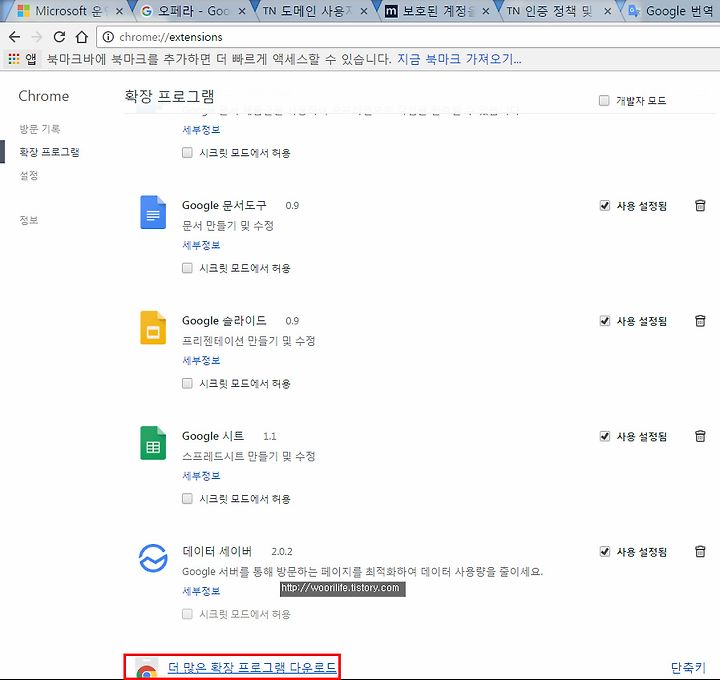This screenshot has height=680, width=720.
Task: Click the chrome://extensions address bar
Action: pos(409,37)
